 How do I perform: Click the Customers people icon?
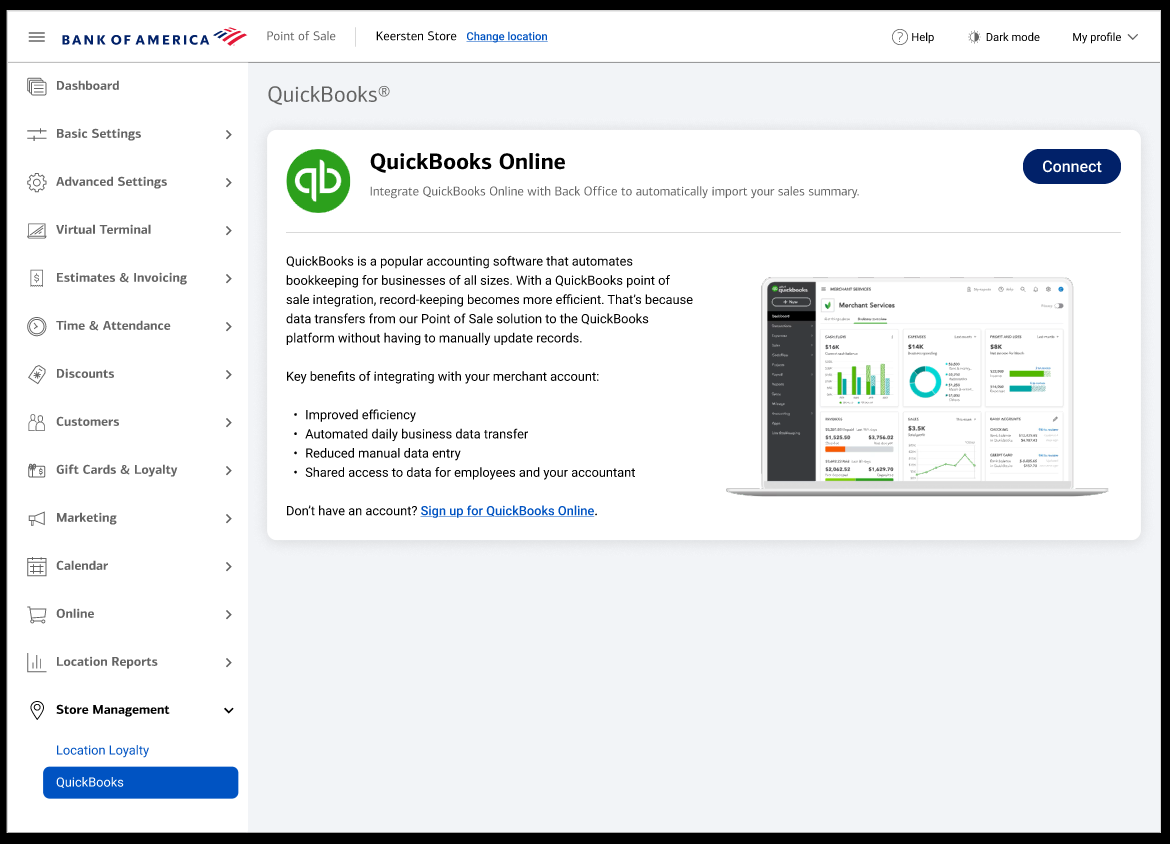pyautogui.click(x=37, y=422)
